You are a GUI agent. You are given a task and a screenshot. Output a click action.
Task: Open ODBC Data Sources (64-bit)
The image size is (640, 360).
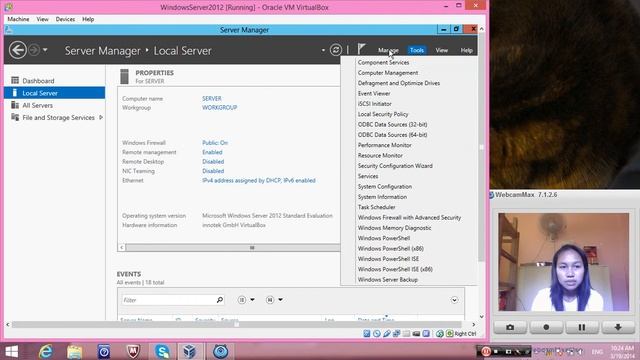click(392, 135)
